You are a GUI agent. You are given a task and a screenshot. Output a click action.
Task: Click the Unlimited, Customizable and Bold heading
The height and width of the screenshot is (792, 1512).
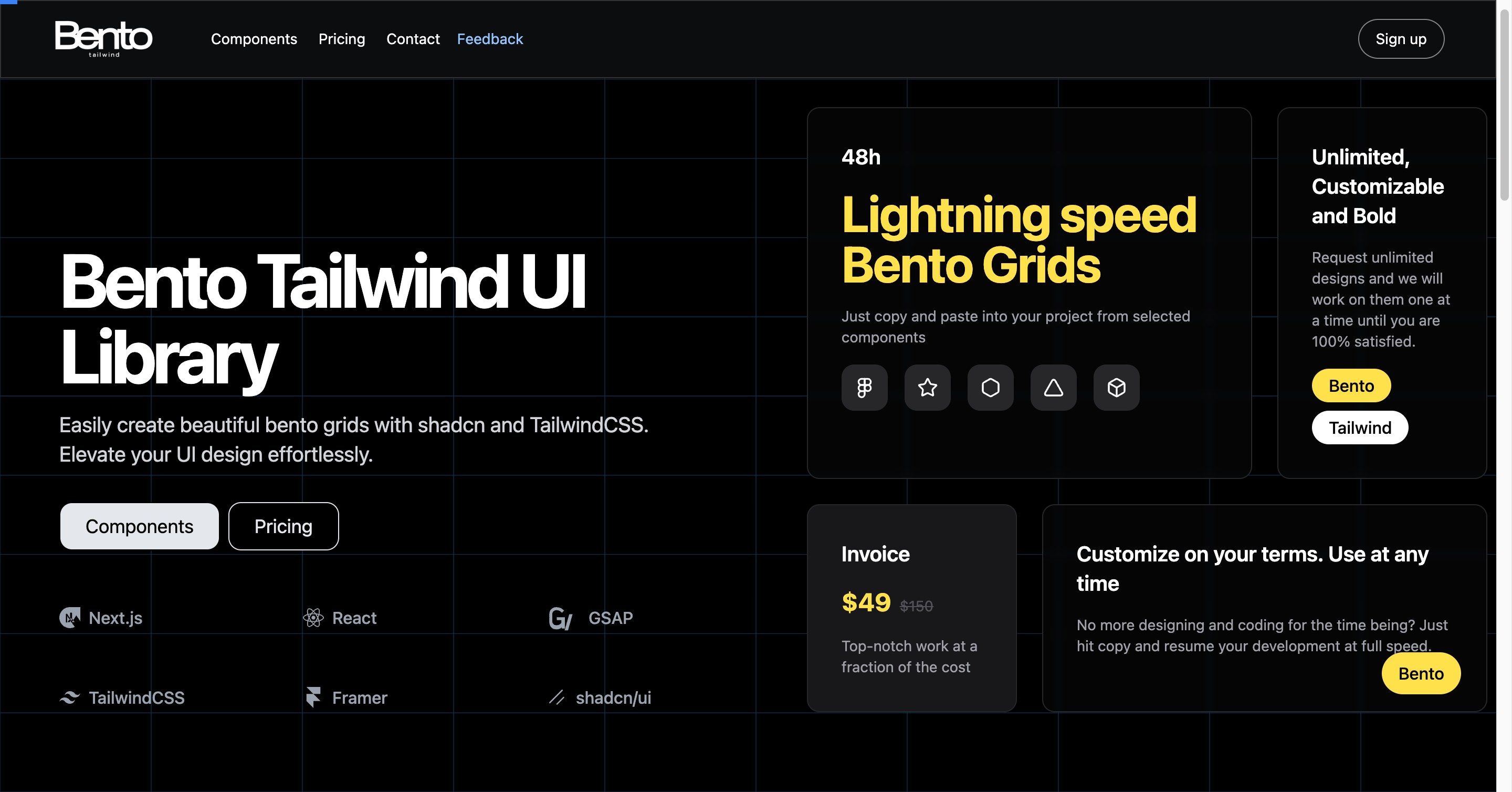1378,186
